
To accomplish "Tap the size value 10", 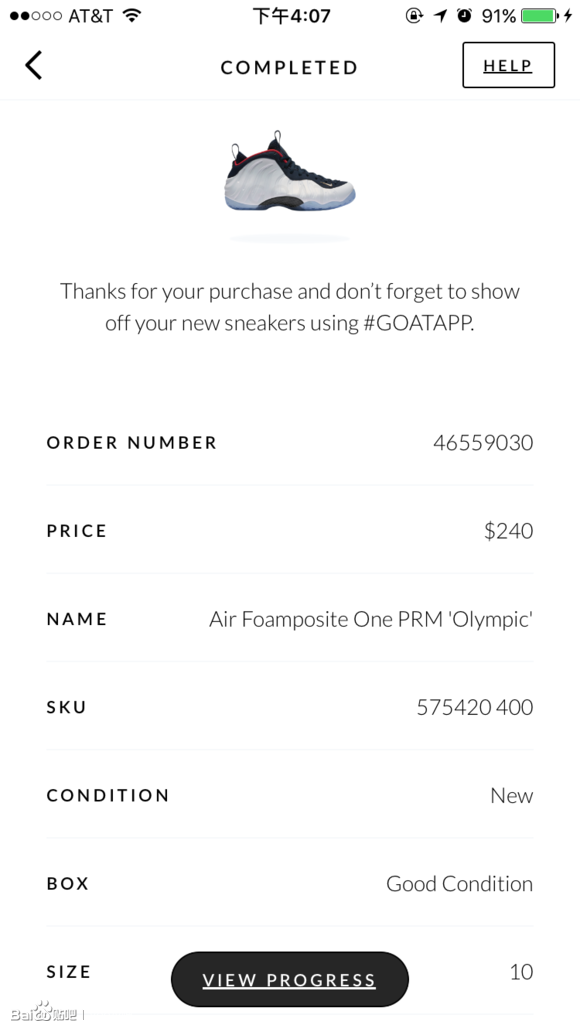I will [x=521, y=971].
